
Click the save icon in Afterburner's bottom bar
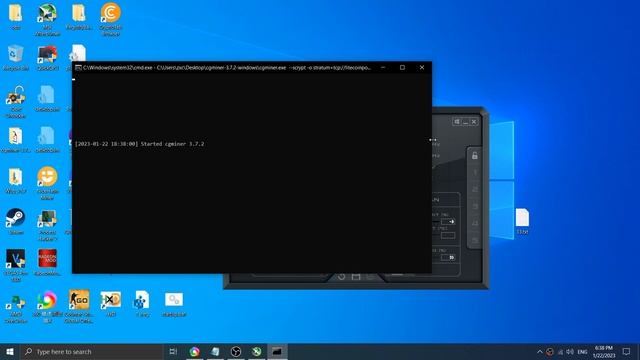356,277
